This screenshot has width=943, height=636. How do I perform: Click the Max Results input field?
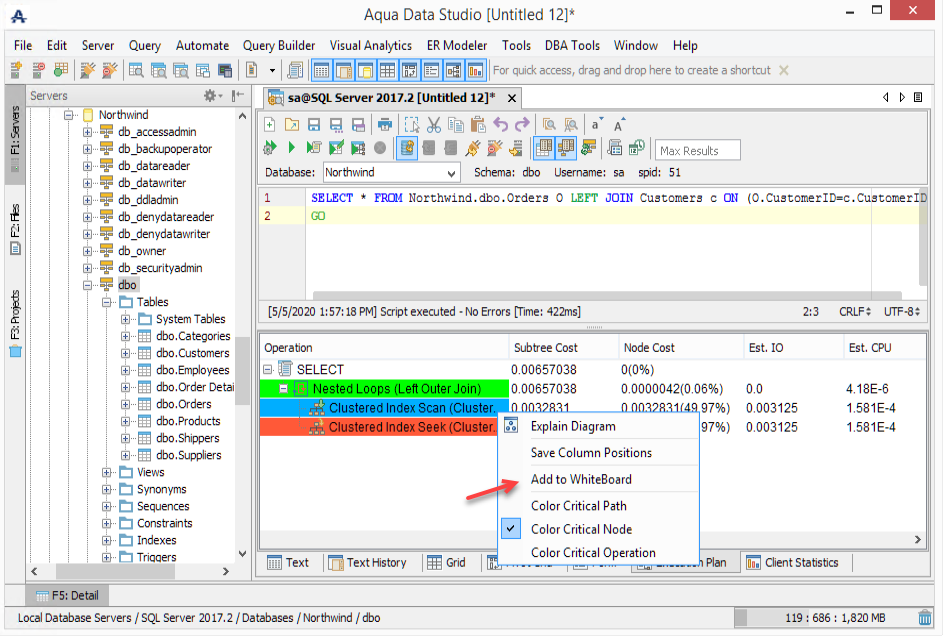point(698,151)
